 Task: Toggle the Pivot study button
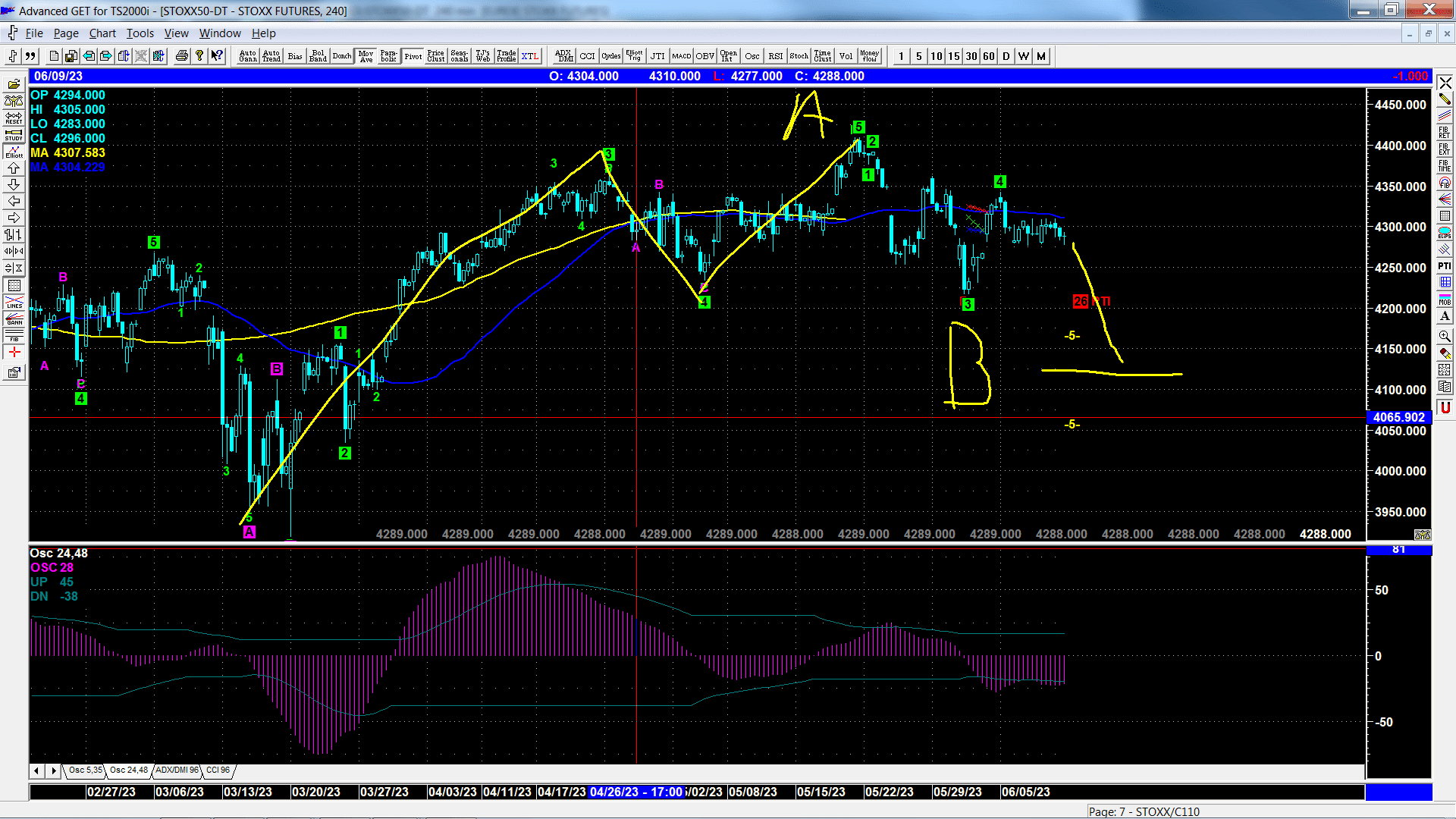point(413,56)
